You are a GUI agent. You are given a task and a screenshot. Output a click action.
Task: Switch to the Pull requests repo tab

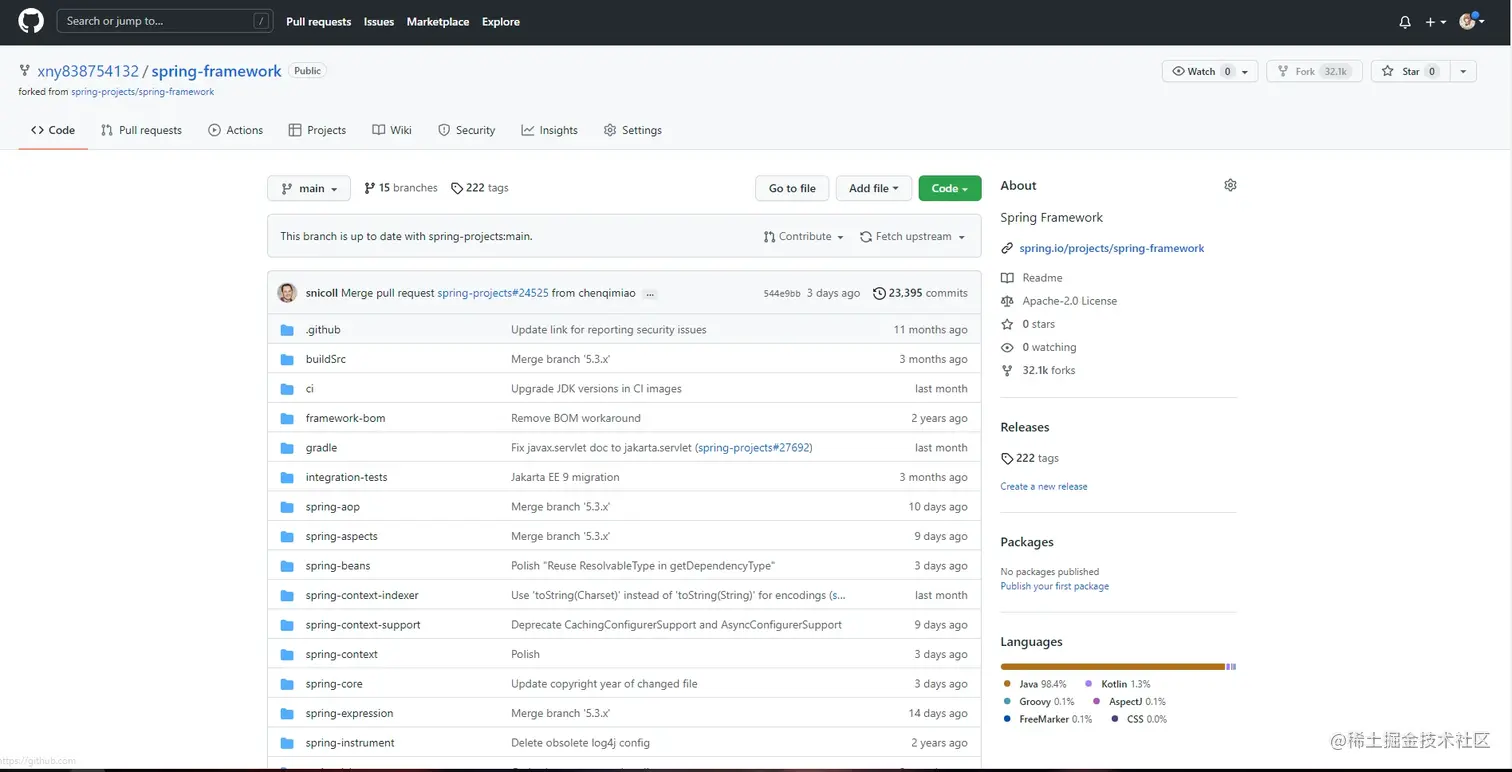141,130
